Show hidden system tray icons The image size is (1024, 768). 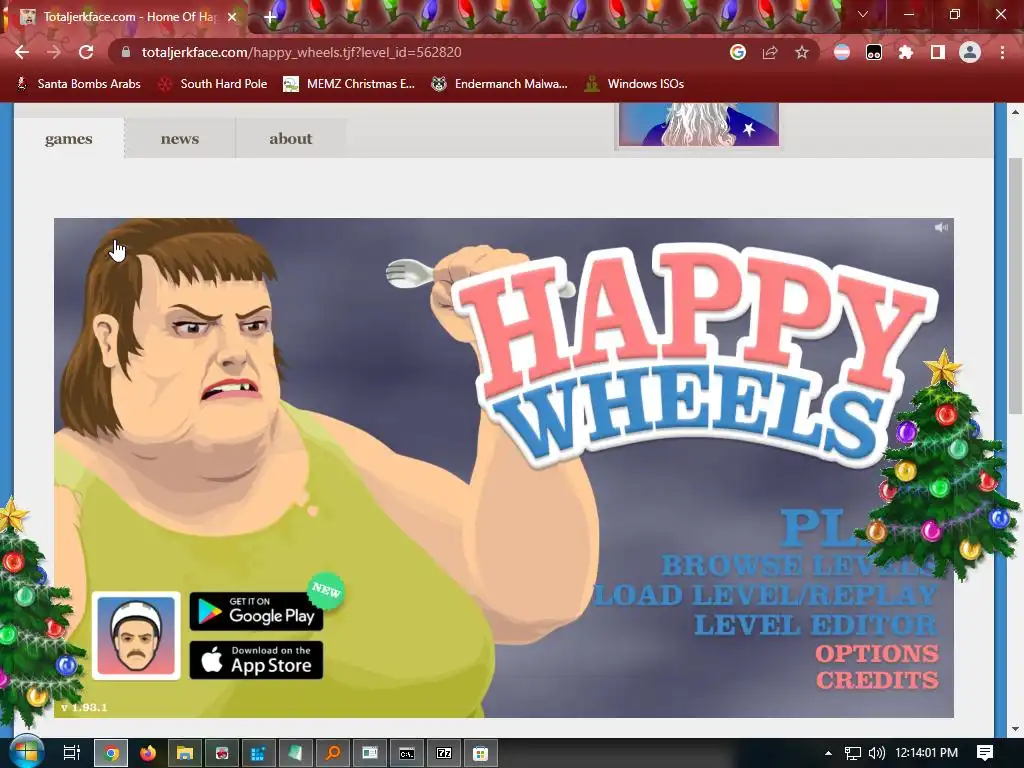(828, 753)
